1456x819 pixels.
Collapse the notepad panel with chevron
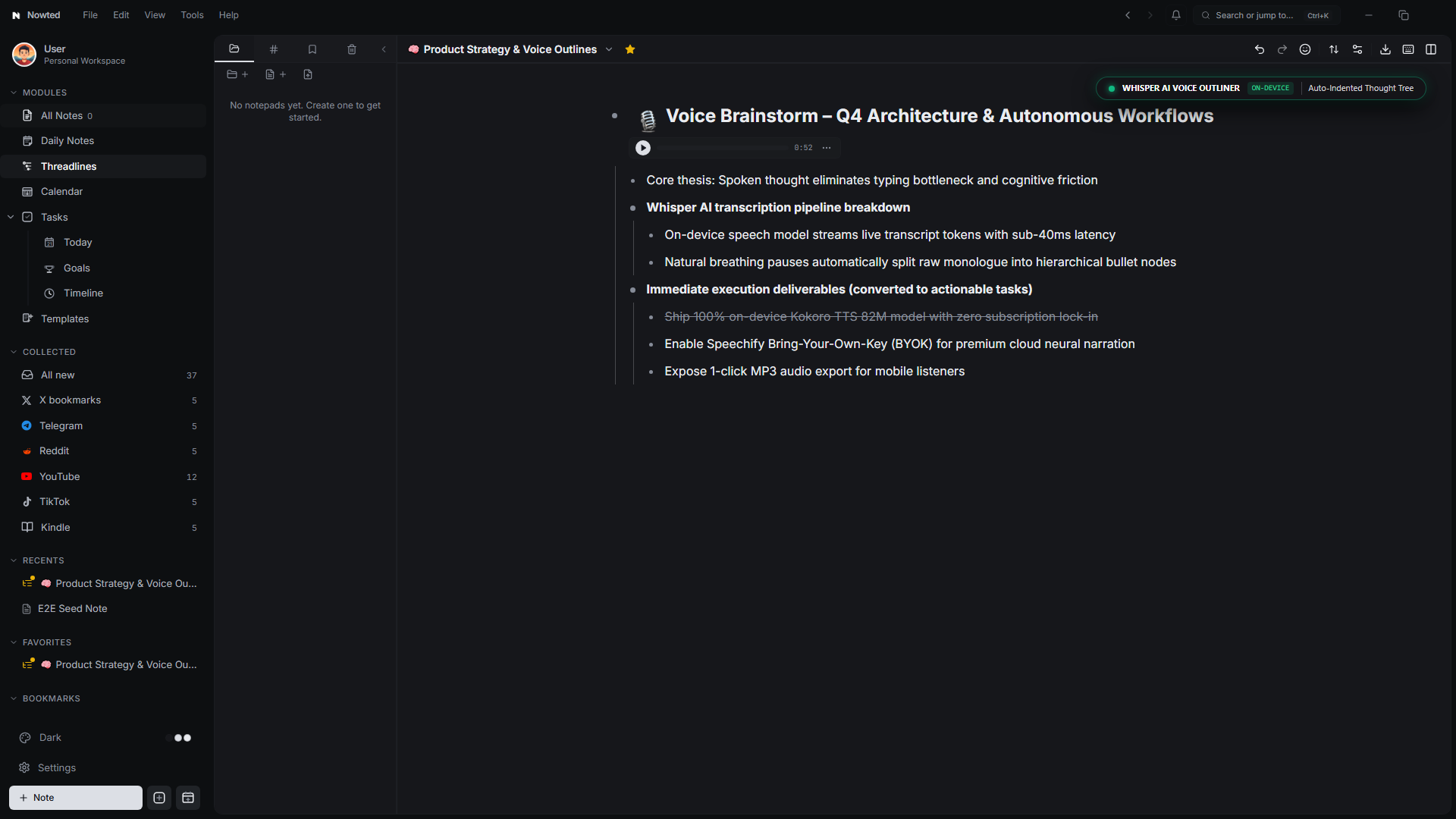tap(384, 49)
